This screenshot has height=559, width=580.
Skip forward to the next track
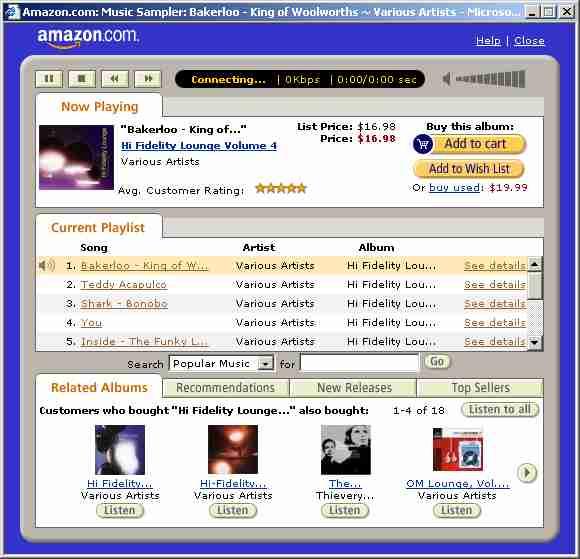click(148, 79)
